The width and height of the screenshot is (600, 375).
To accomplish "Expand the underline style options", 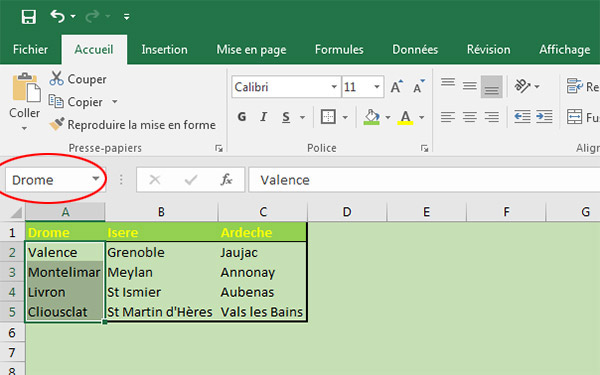I will pos(302,117).
